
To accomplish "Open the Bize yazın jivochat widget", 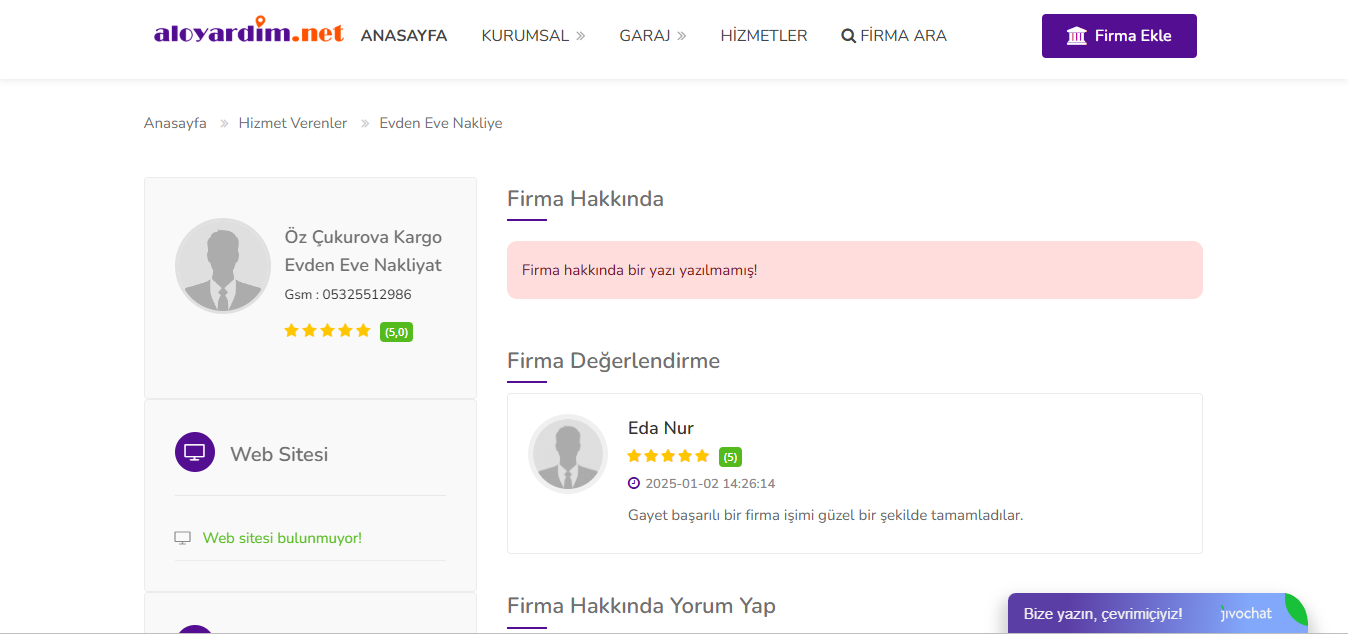I will [1157, 613].
